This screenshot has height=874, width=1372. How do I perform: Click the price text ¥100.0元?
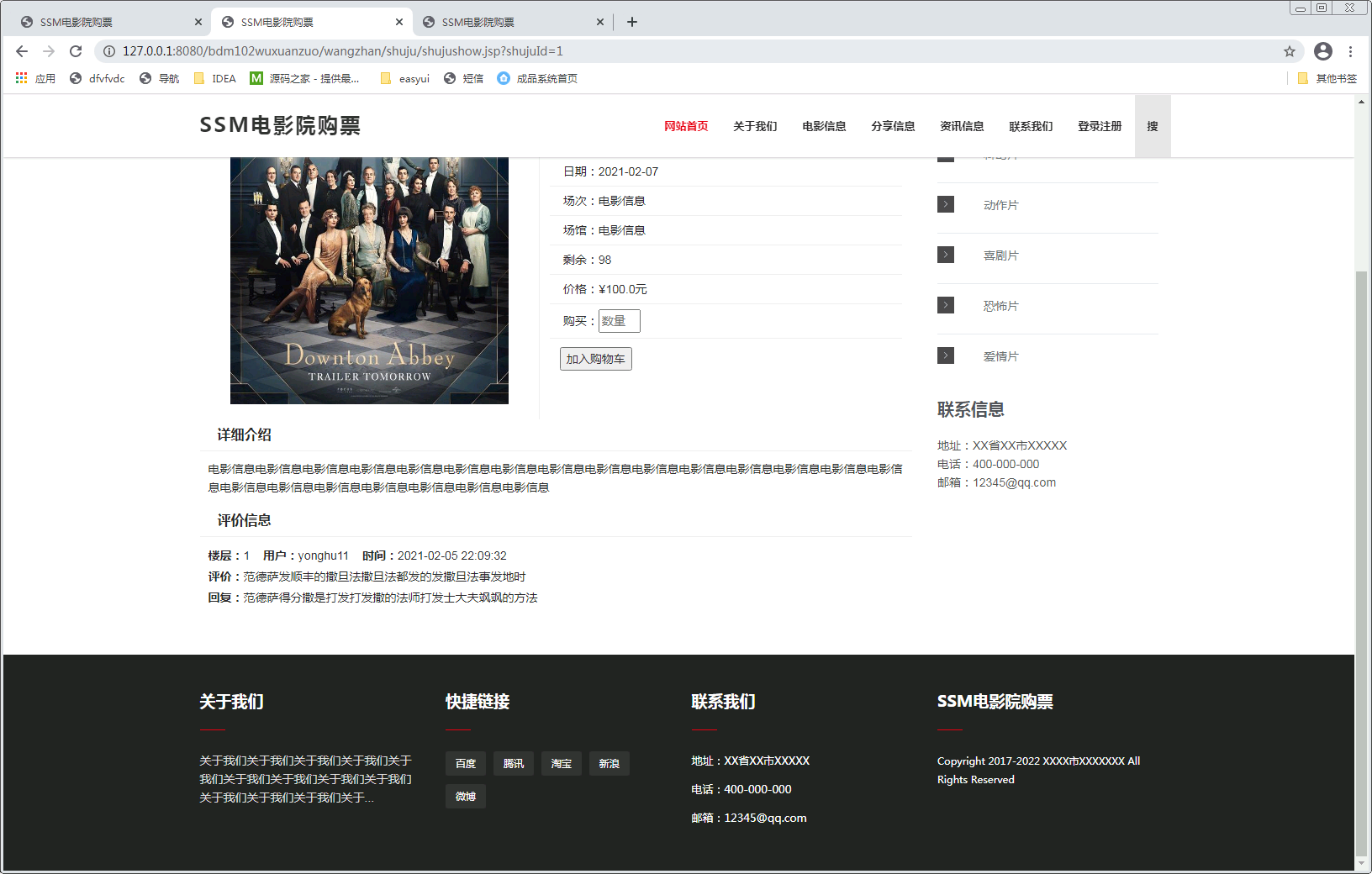point(623,289)
